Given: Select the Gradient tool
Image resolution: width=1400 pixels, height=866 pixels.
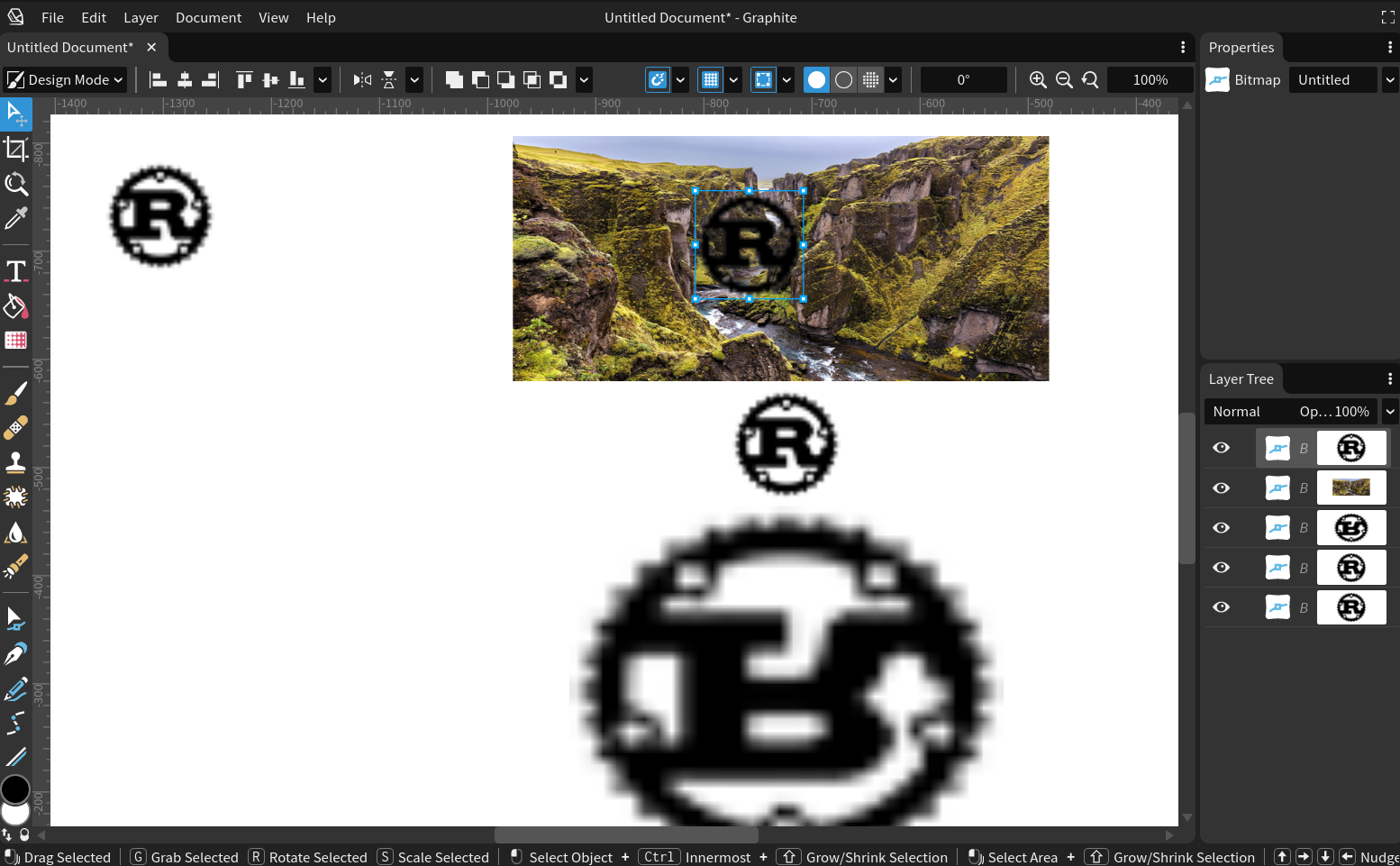Looking at the screenshot, I should coord(16,341).
